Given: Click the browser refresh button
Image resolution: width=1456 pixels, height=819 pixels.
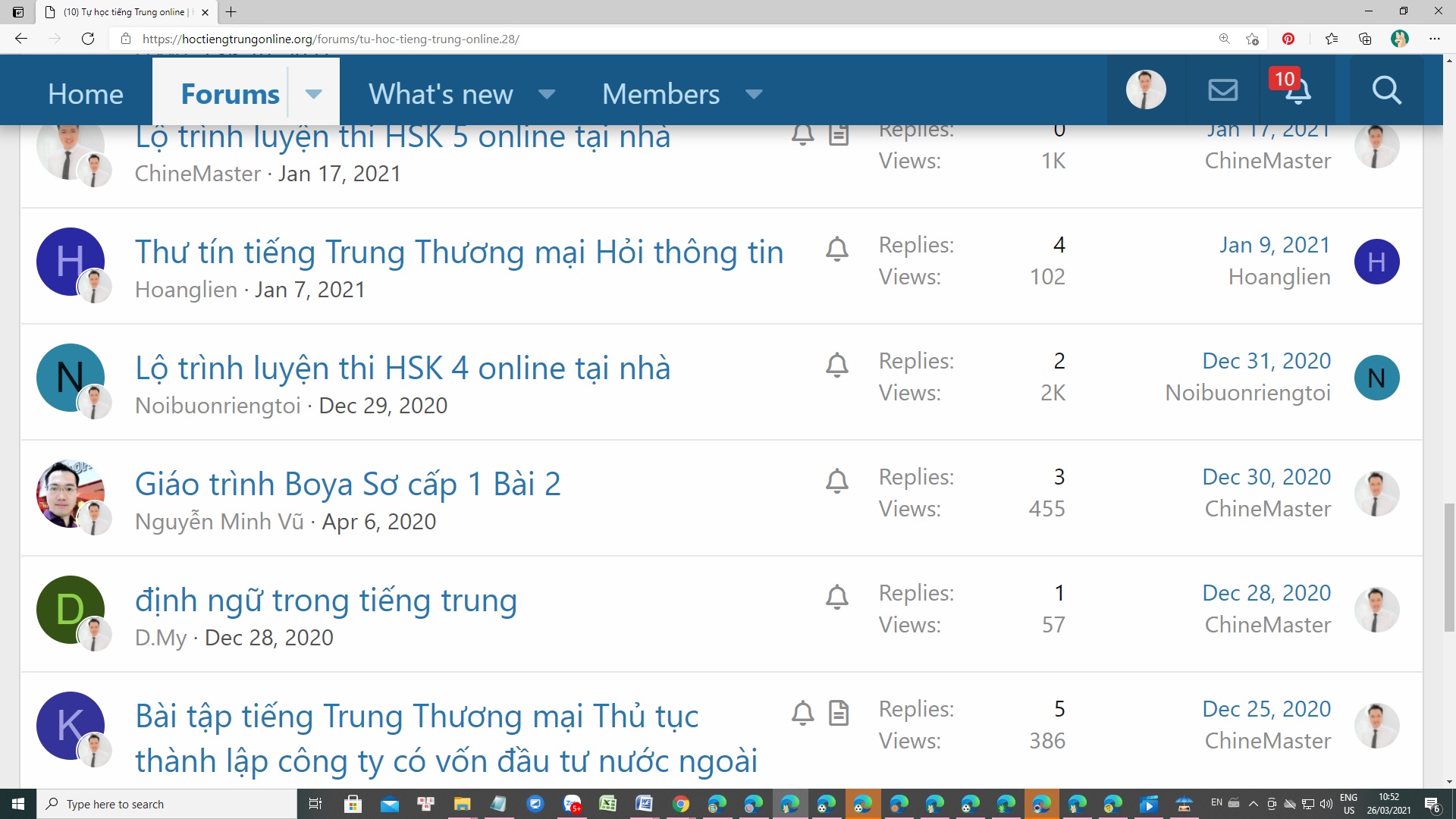Looking at the screenshot, I should [x=88, y=39].
